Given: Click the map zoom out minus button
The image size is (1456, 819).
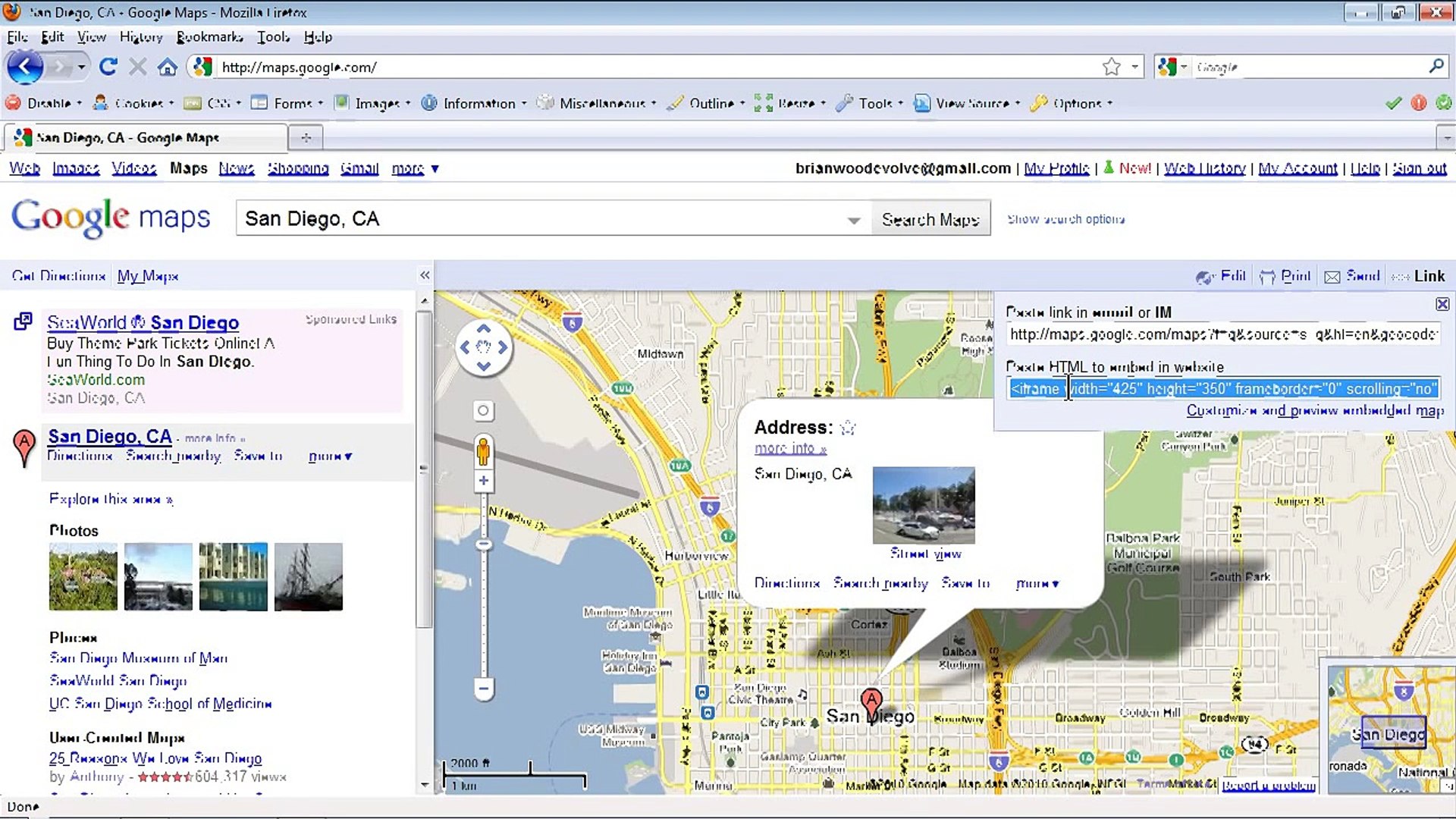Looking at the screenshot, I should (483, 689).
